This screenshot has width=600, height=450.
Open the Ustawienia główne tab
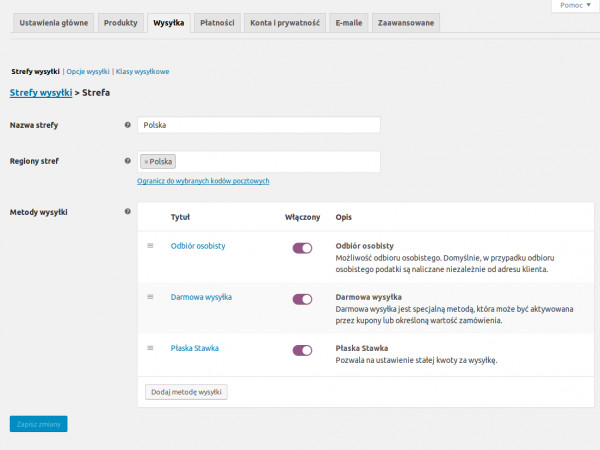point(54,23)
